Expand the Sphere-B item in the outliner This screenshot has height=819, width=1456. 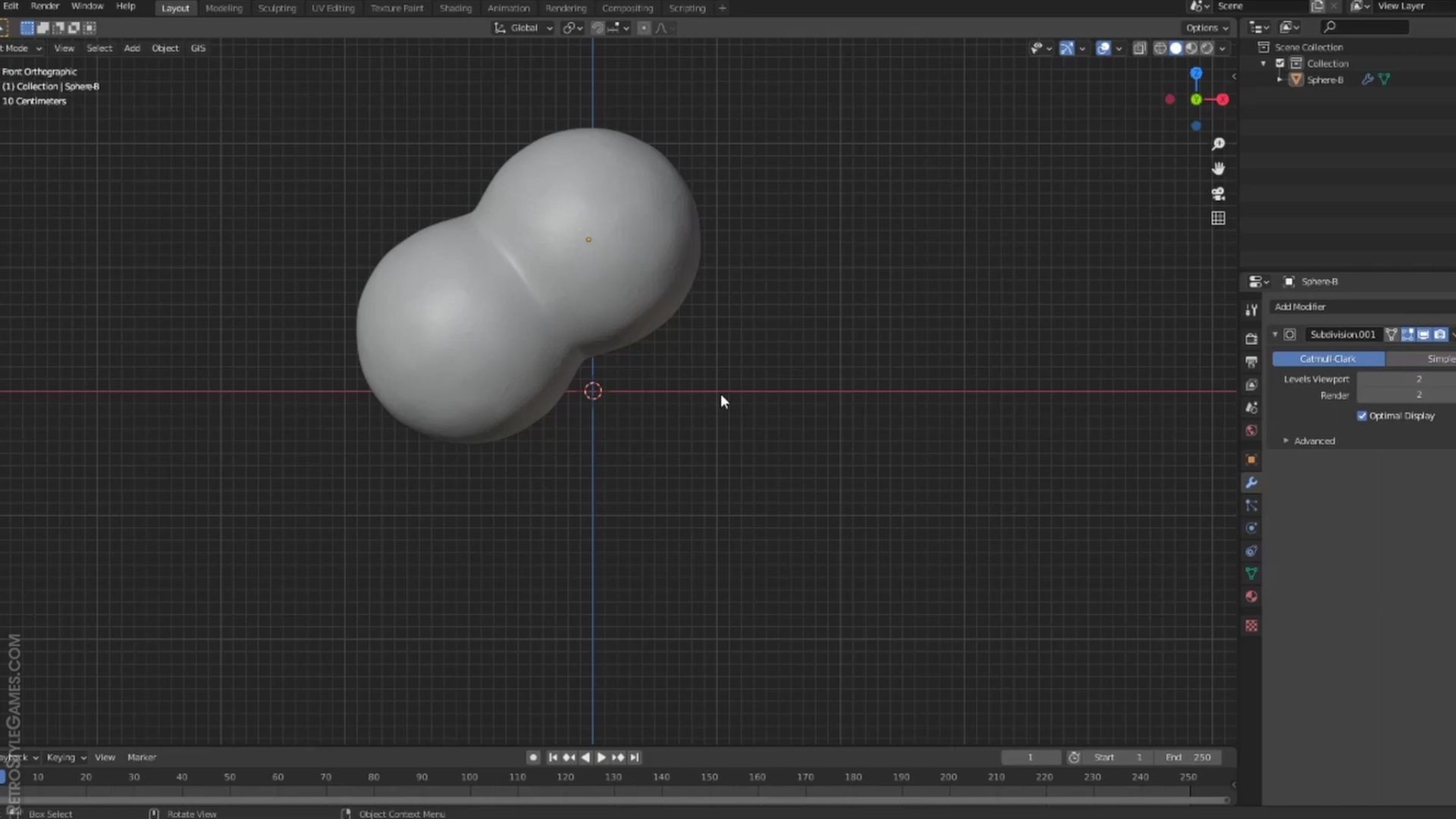coord(1281,79)
